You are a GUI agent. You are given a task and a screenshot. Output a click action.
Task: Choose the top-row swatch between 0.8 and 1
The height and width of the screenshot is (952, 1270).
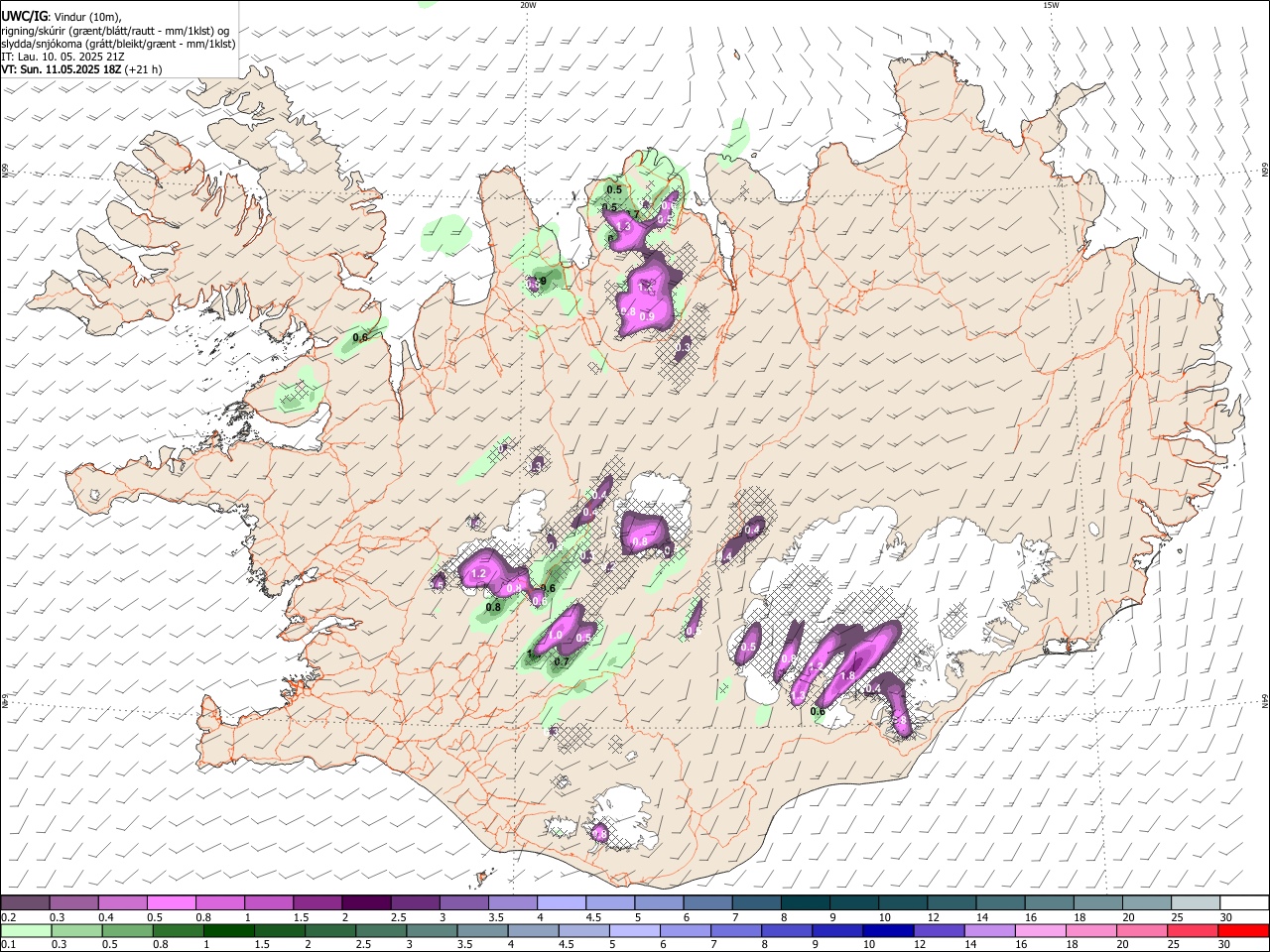[219, 903]
